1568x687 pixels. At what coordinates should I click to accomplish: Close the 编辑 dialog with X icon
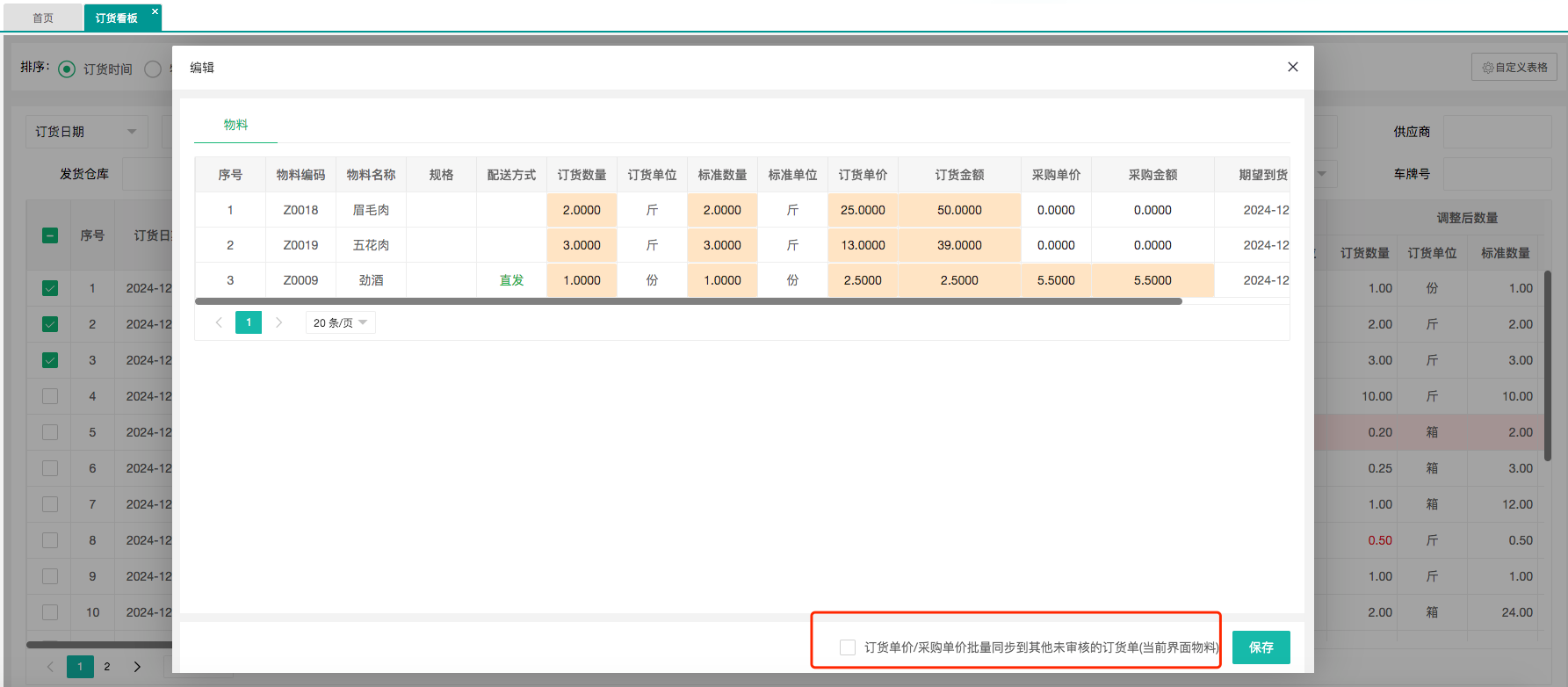(x=1292, y=67)
